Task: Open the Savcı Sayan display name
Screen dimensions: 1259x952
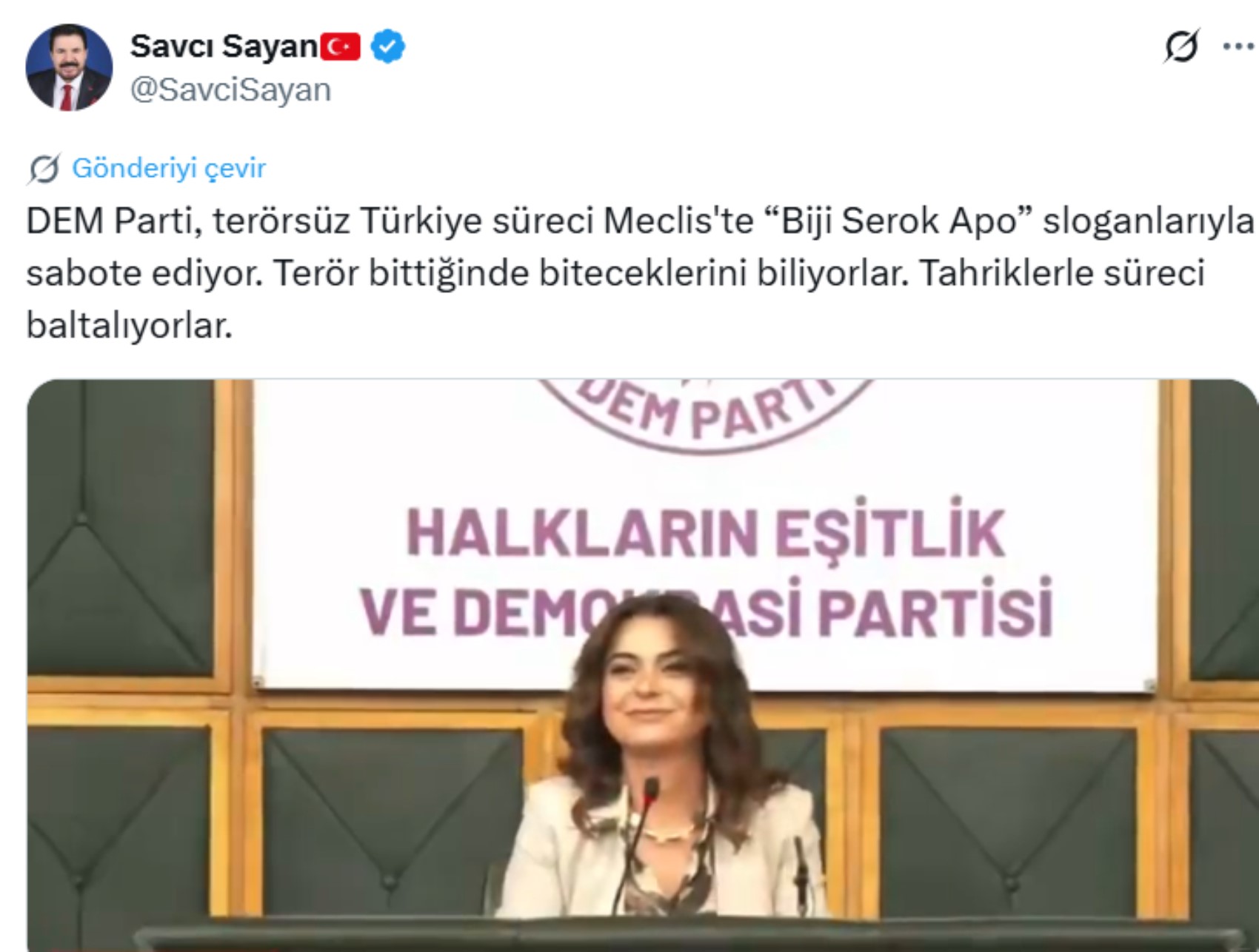Action: tap(224, 47)
